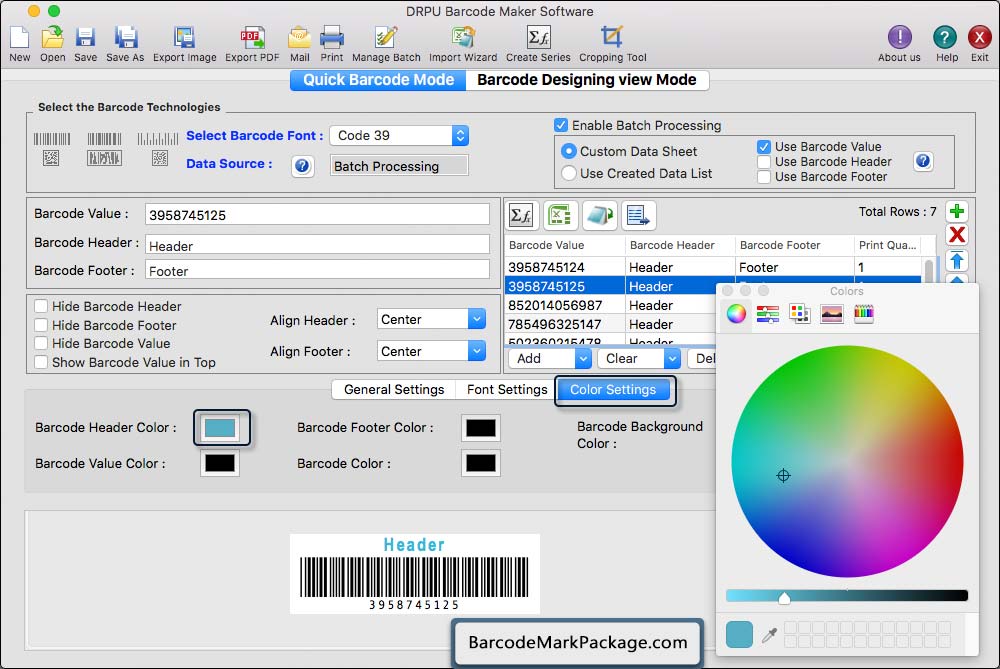Enable the Use Barcode Footer checkbox
Screen dimensions: 1000x669
click(x=764, y=177)
